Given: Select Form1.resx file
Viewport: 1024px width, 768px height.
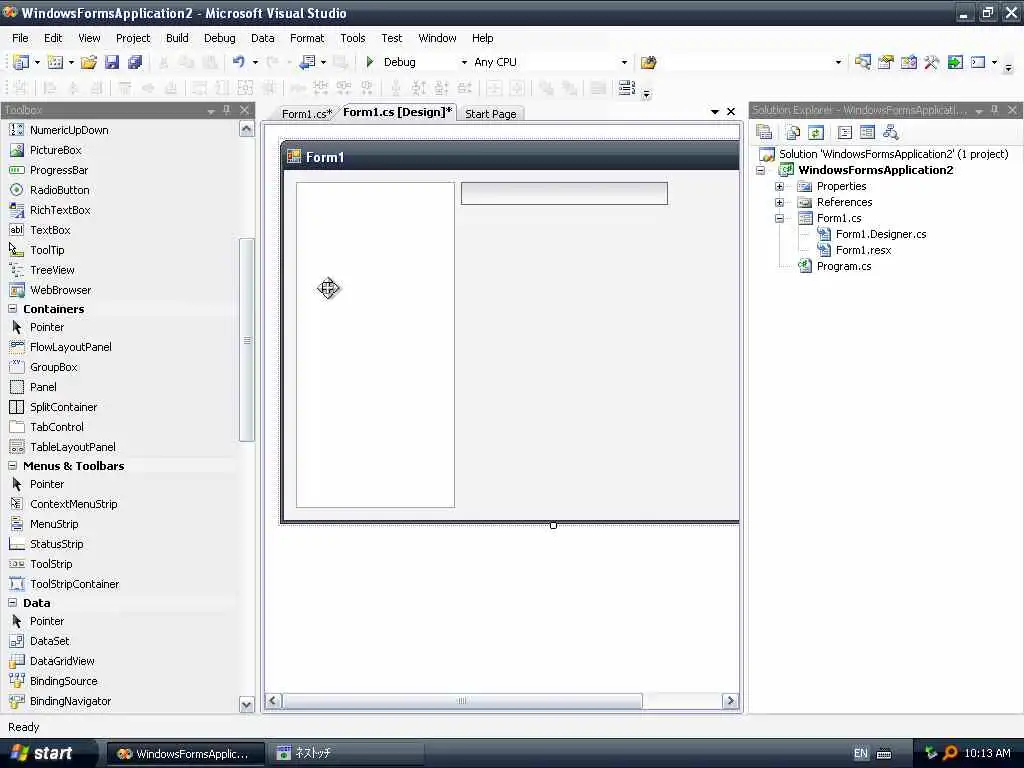Looking at the screenshot, I should click(863, 250).
